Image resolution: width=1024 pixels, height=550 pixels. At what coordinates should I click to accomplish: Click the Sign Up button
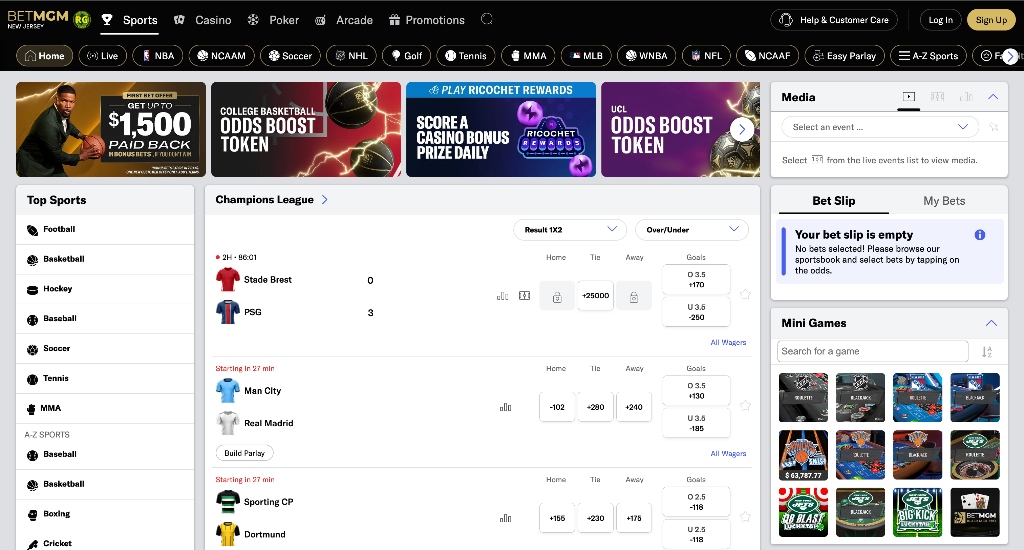click(991, 20)
